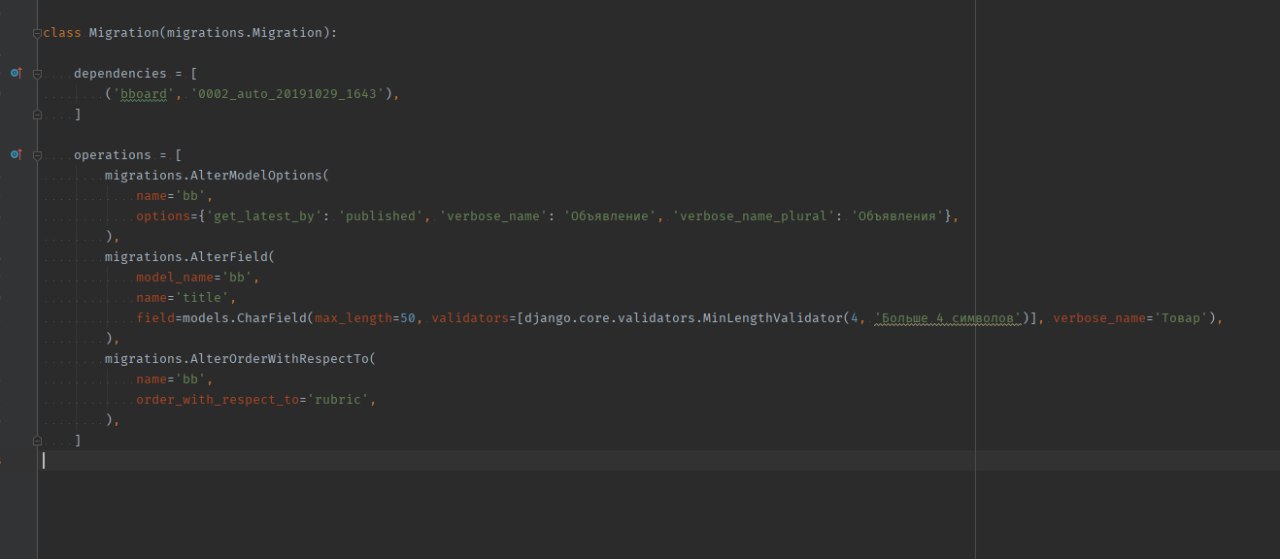Click the 'Migration' class name in the definition
This screenshot has width=1280, height=559.
coord(124,33)
